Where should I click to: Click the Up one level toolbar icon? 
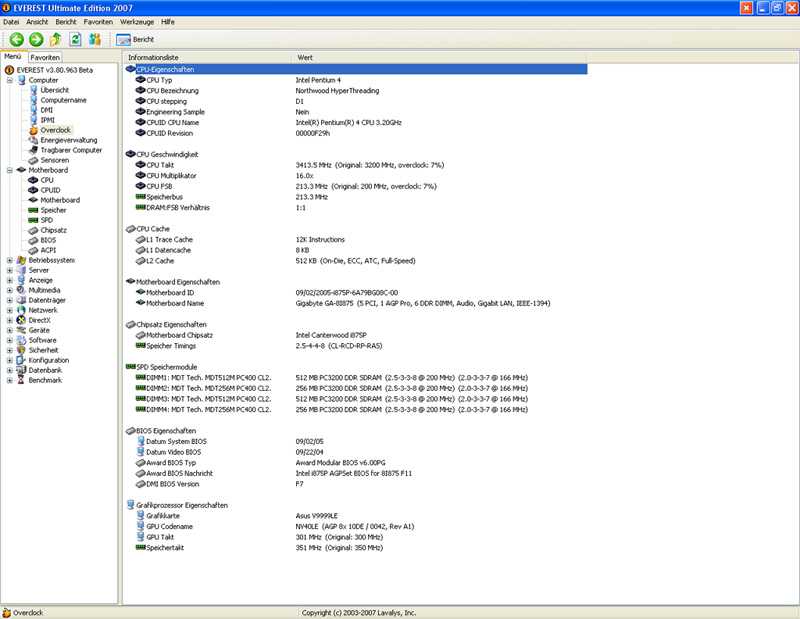56,39
